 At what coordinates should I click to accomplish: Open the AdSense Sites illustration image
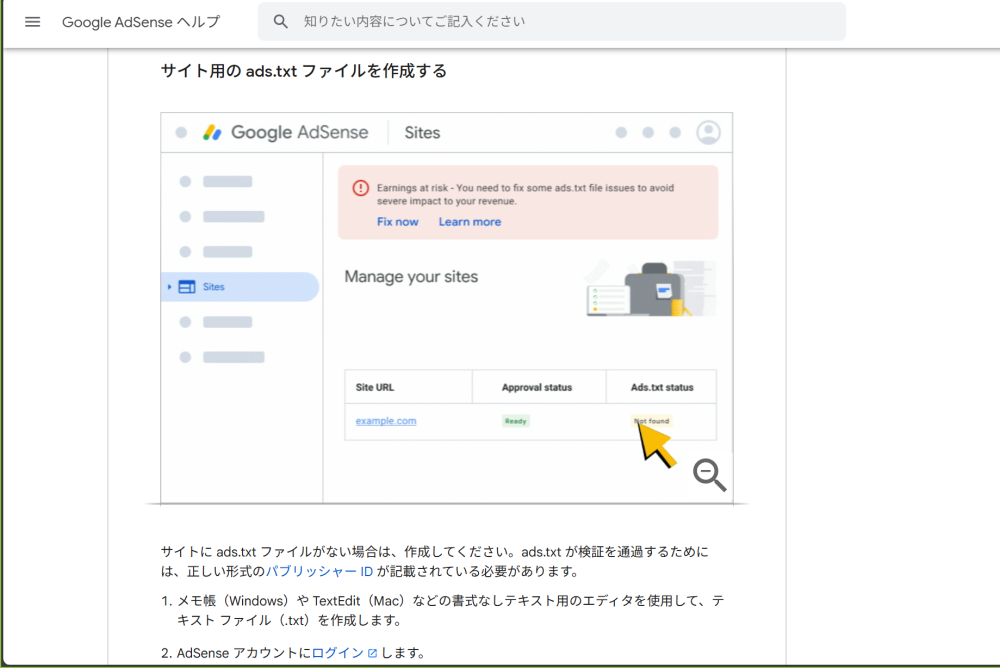click(x=446, y=308)
